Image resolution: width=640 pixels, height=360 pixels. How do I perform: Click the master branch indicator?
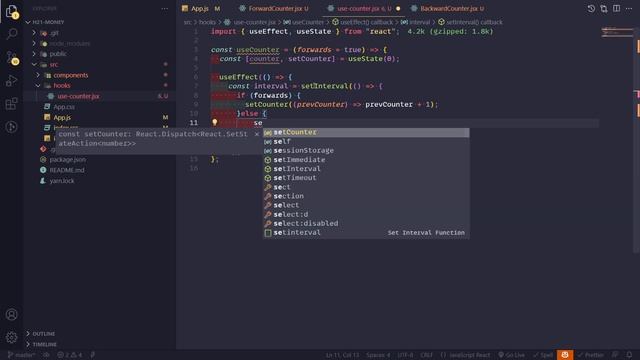(x=21, y=355)
